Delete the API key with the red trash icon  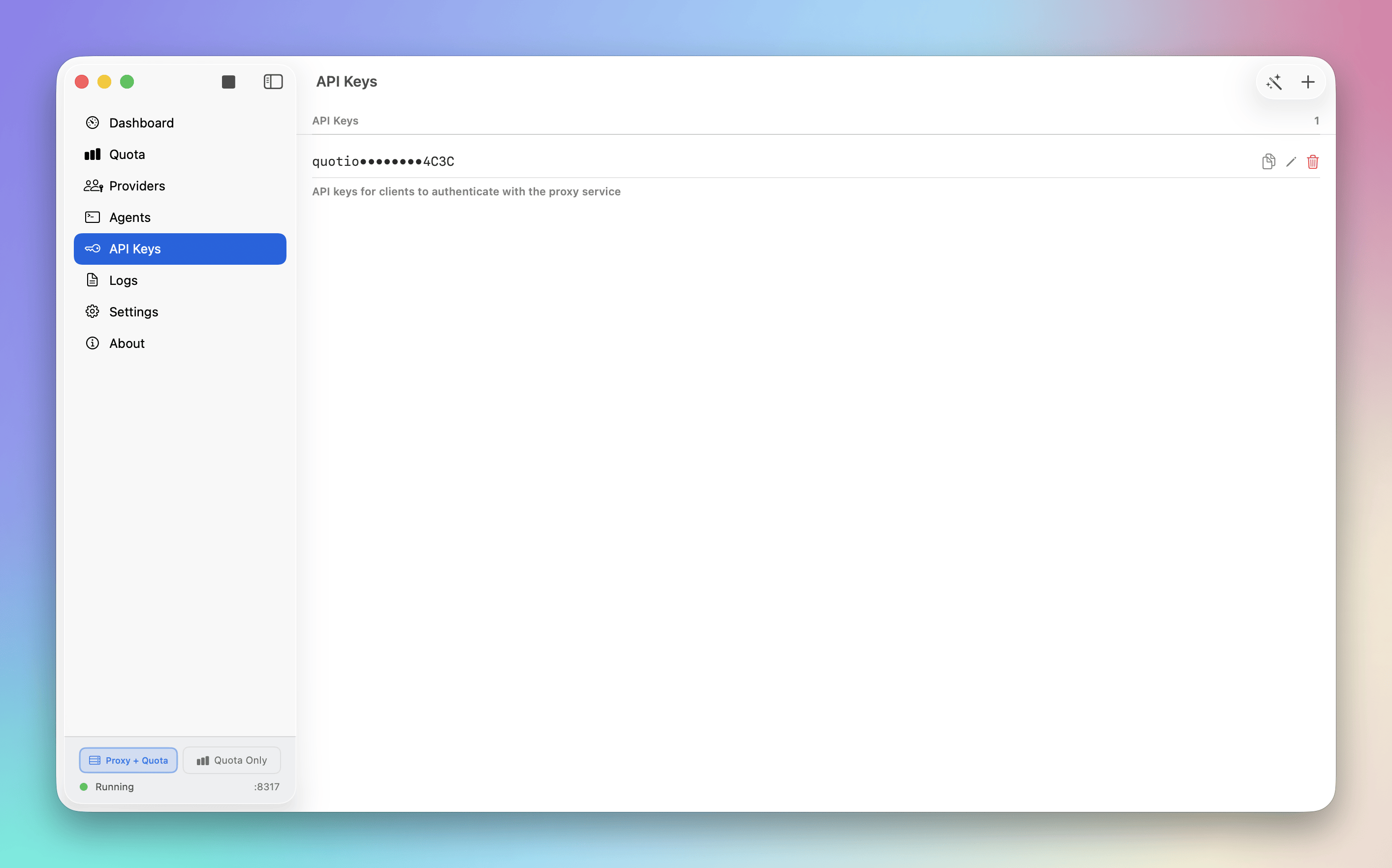(x=1313, y=162)
